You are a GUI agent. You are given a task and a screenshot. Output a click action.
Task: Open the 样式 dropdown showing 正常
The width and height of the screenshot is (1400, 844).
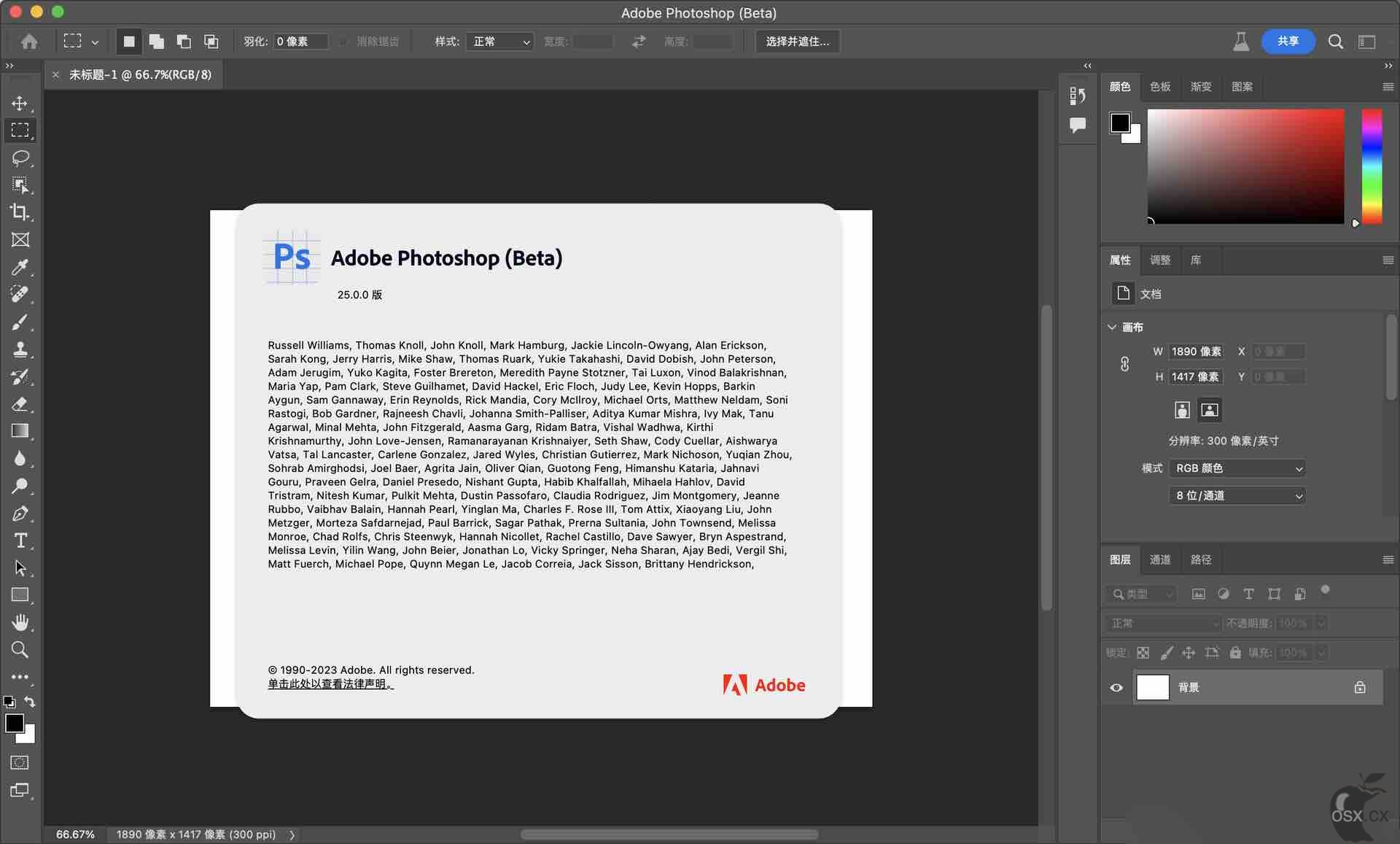coord(500,42)
